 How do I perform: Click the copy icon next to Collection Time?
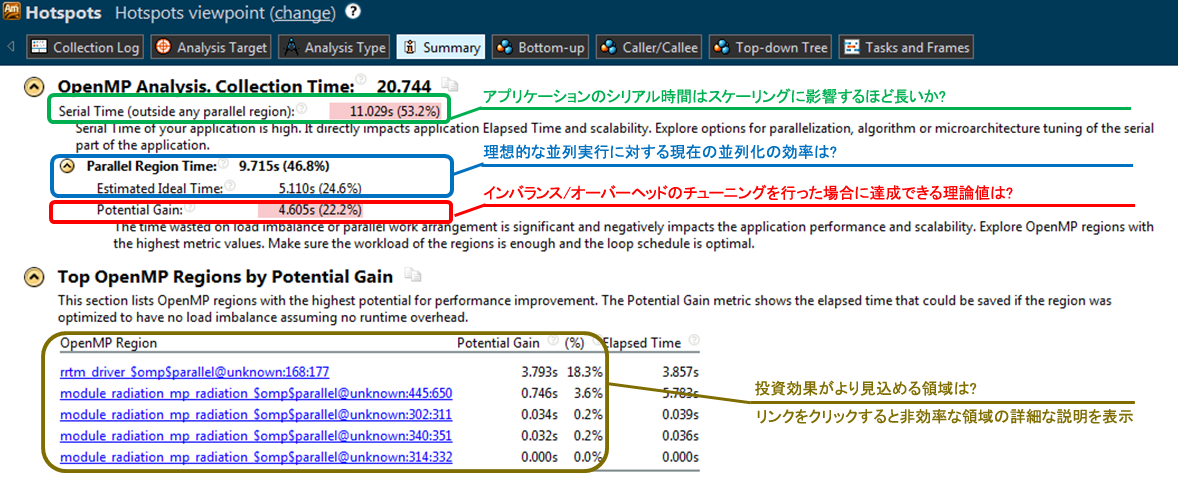pos(452,85)
